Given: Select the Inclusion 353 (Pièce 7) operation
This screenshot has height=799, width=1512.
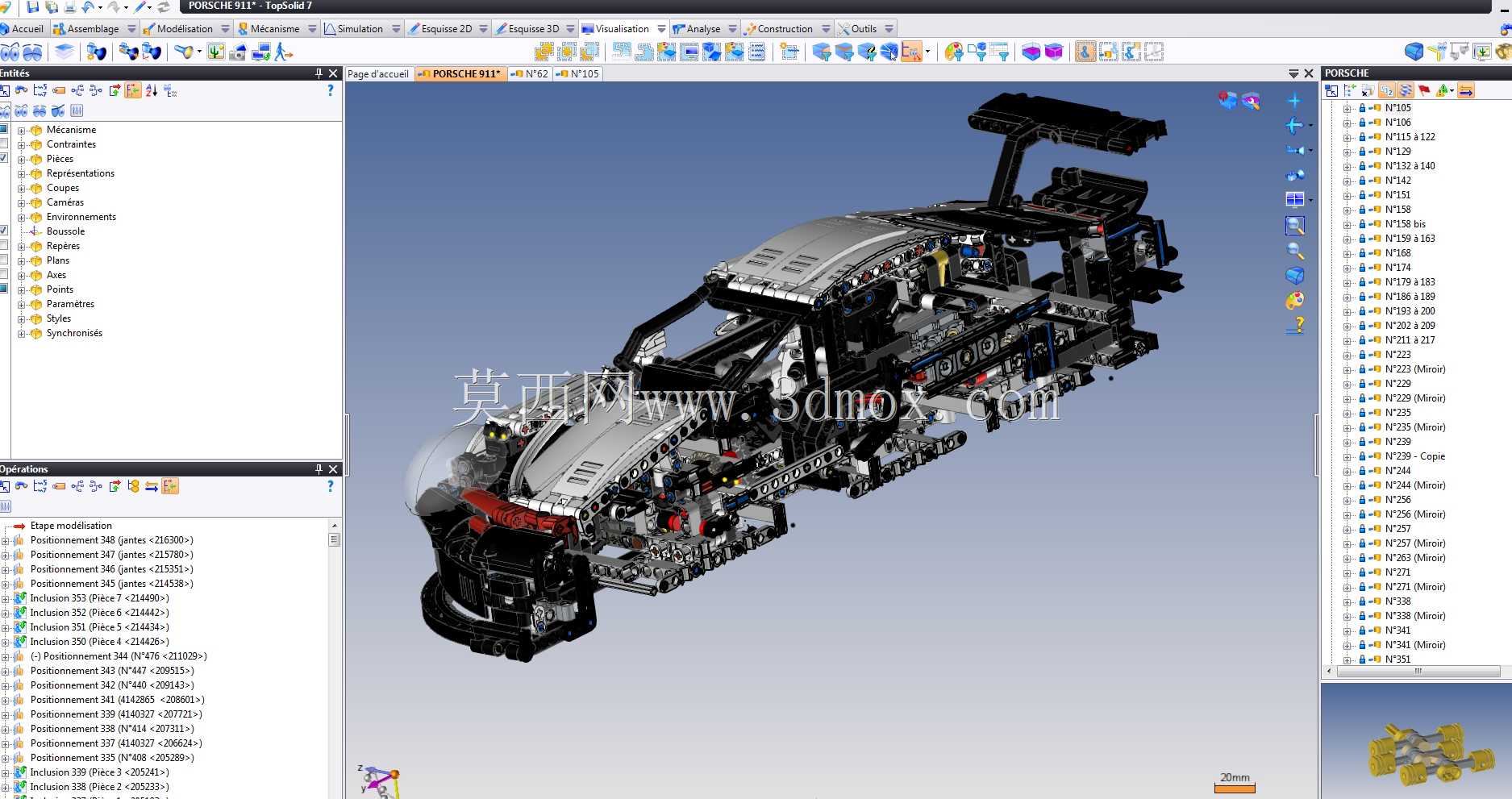Looking at the screenshot, I should [99, 598].
